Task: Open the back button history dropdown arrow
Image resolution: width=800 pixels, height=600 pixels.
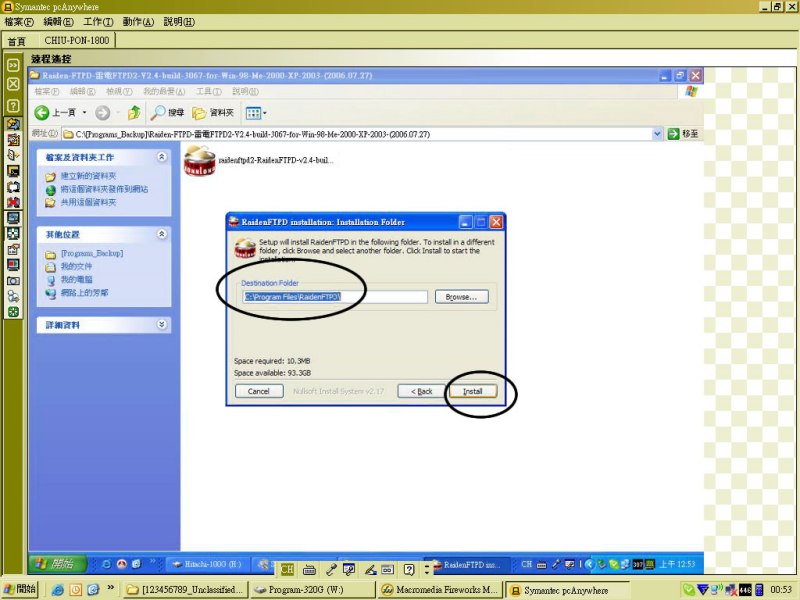Action: [x=84, y=113]
